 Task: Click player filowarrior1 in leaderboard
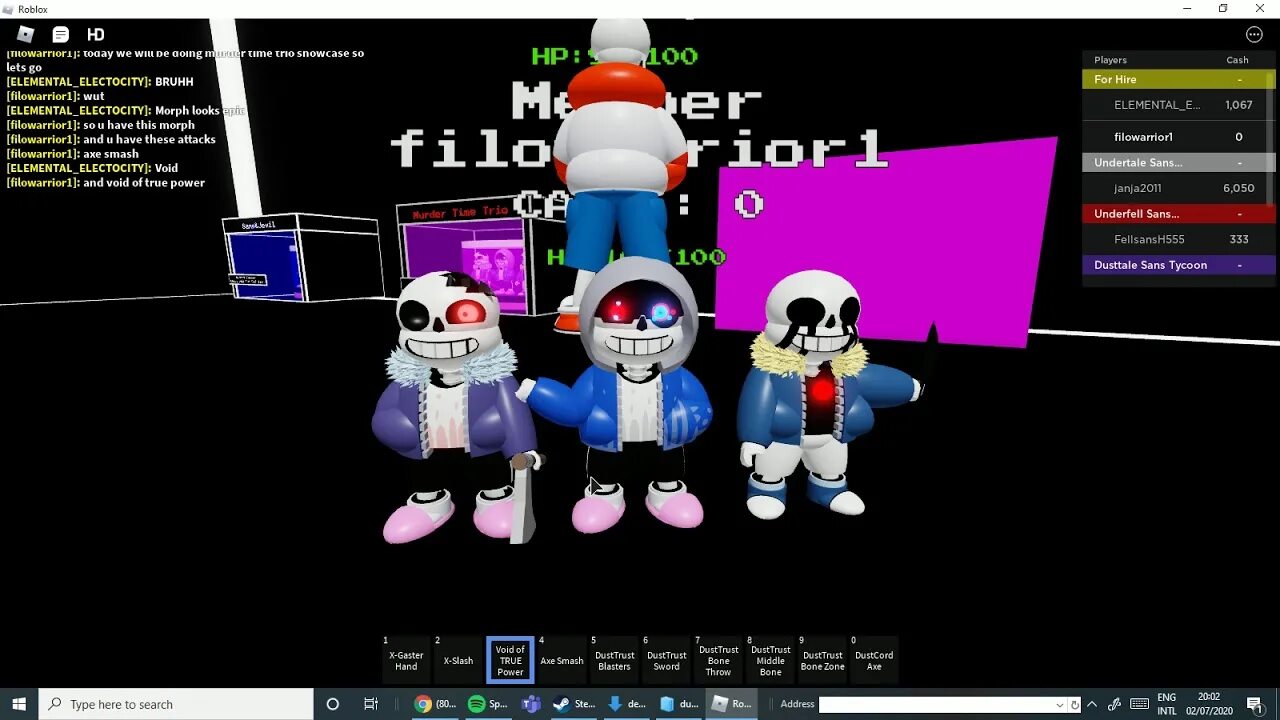pyautogui.click(x=1175, y=137)
